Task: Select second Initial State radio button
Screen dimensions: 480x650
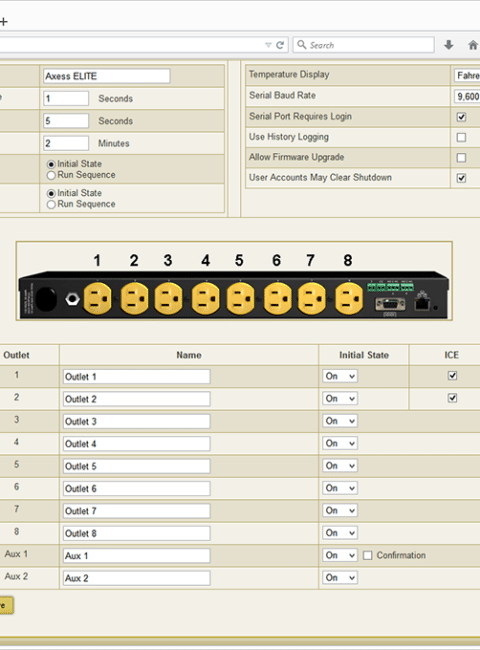Action: (51, 193)
